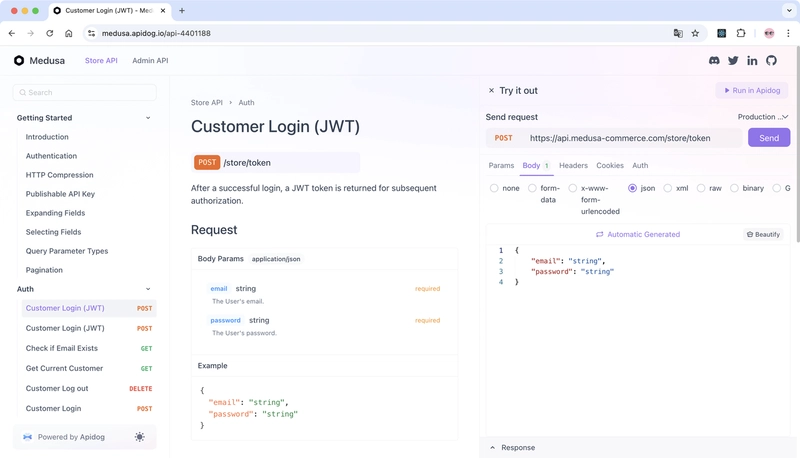Select the json body type
The image size is (800, 458).
pyautogui.click(x=632, y=188)
